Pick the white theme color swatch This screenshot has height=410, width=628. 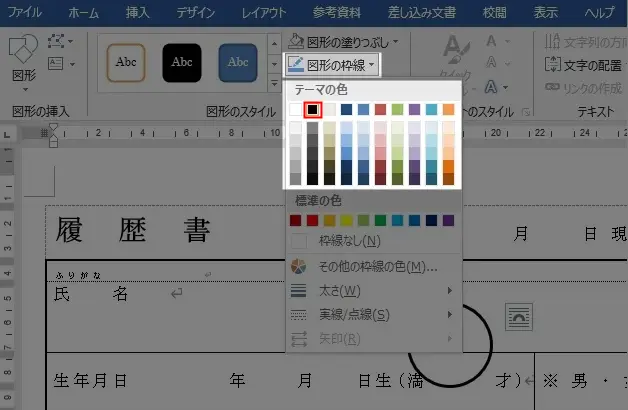pyautogui.click(x=295, y=109)
